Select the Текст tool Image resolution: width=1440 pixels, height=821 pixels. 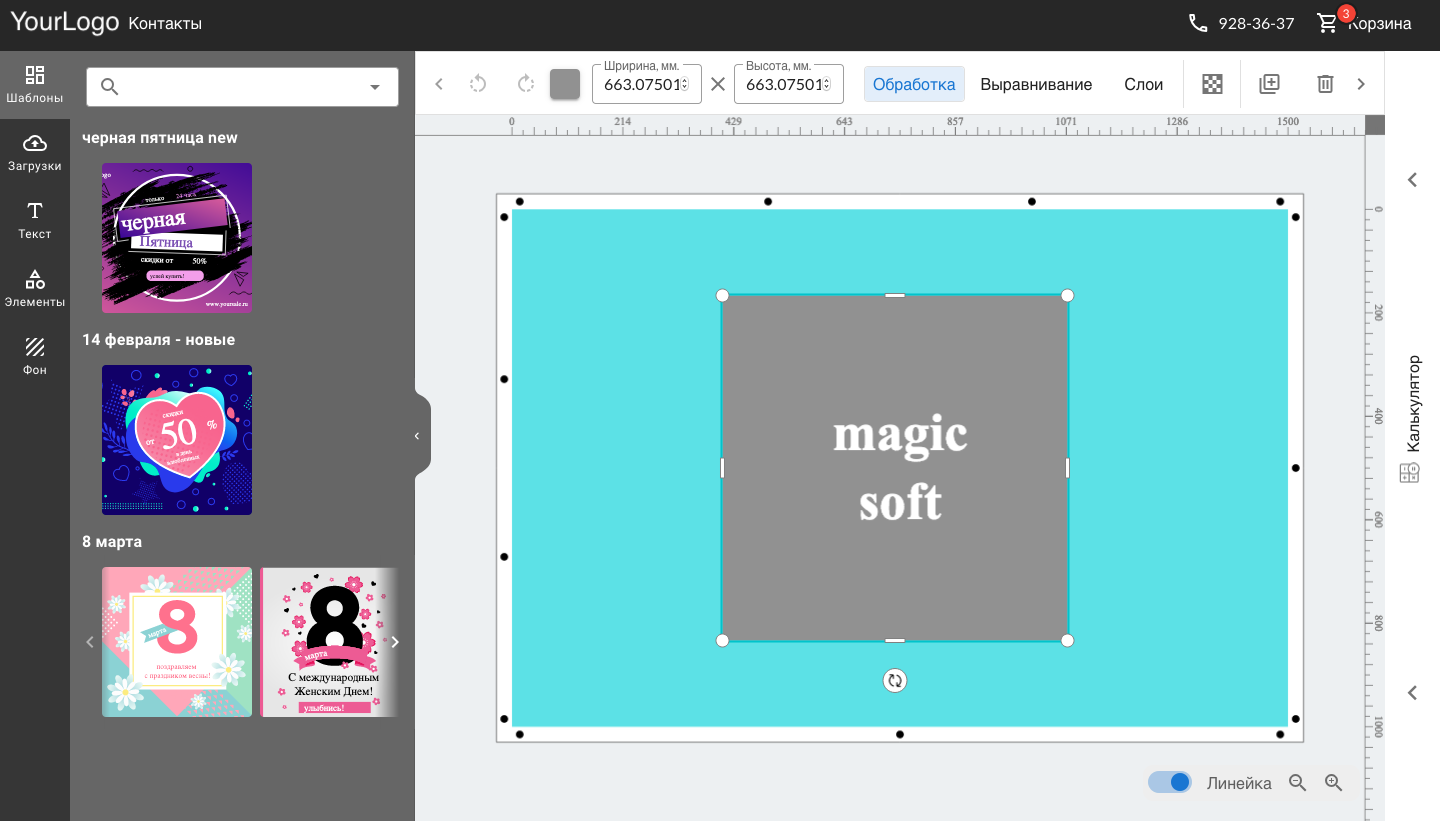[35, 221]
